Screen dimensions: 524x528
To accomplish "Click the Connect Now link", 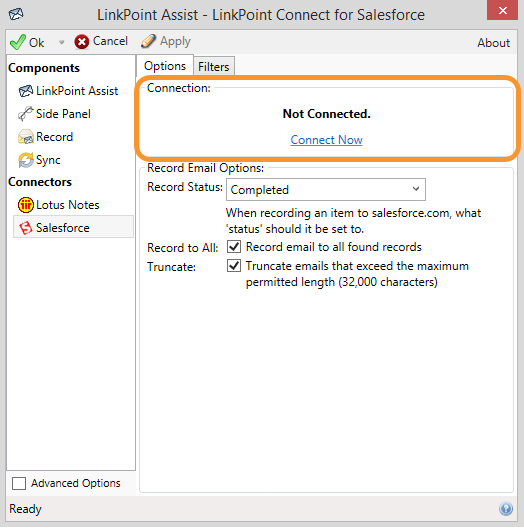I will [x=326, y=139].
